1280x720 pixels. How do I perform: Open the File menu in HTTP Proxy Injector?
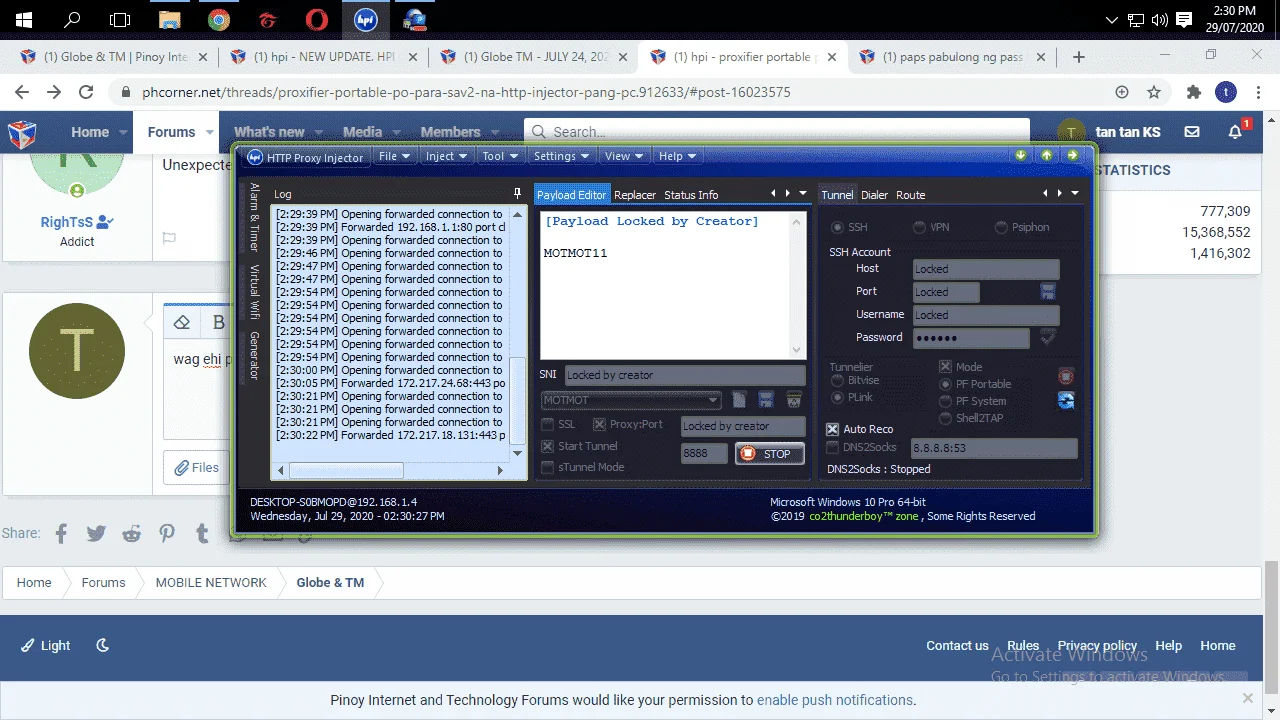(x=393, y=156)
